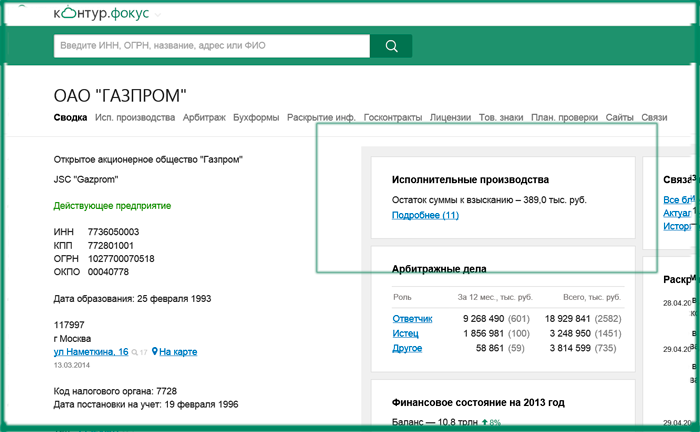Open the На карте map link
Image resolution: width=700 pixels, height=432 pixels.
pyautogui.click(x=178, y=352)
